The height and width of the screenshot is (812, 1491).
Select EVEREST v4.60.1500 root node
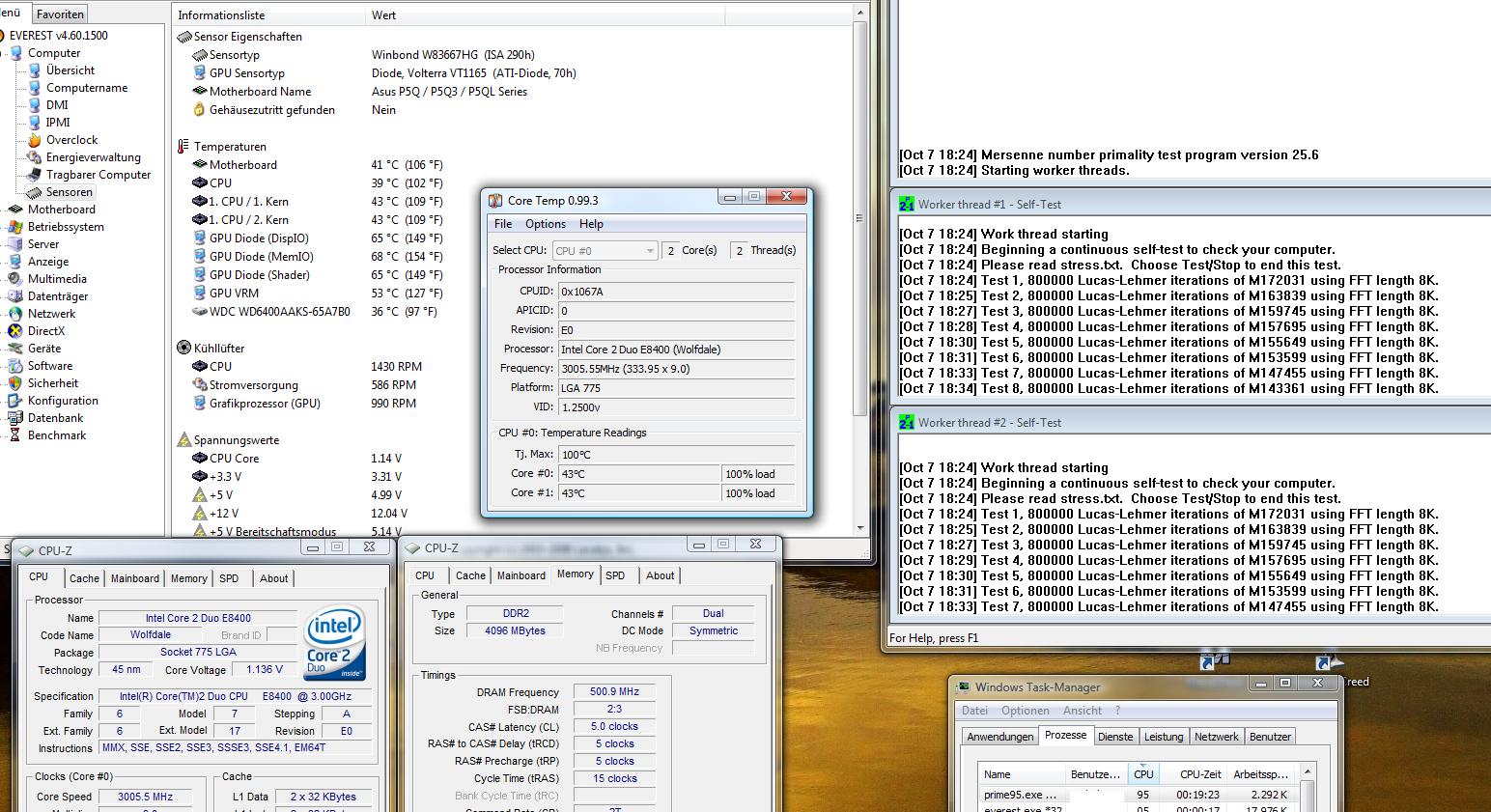pyautogui.click(x=58, y=36)
